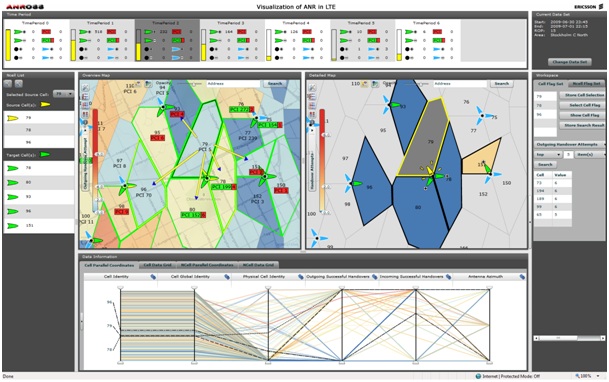Click top left-side tool icon in Detailed Map
The width and height of the screenshot is (609, 382).
[312, 88]
